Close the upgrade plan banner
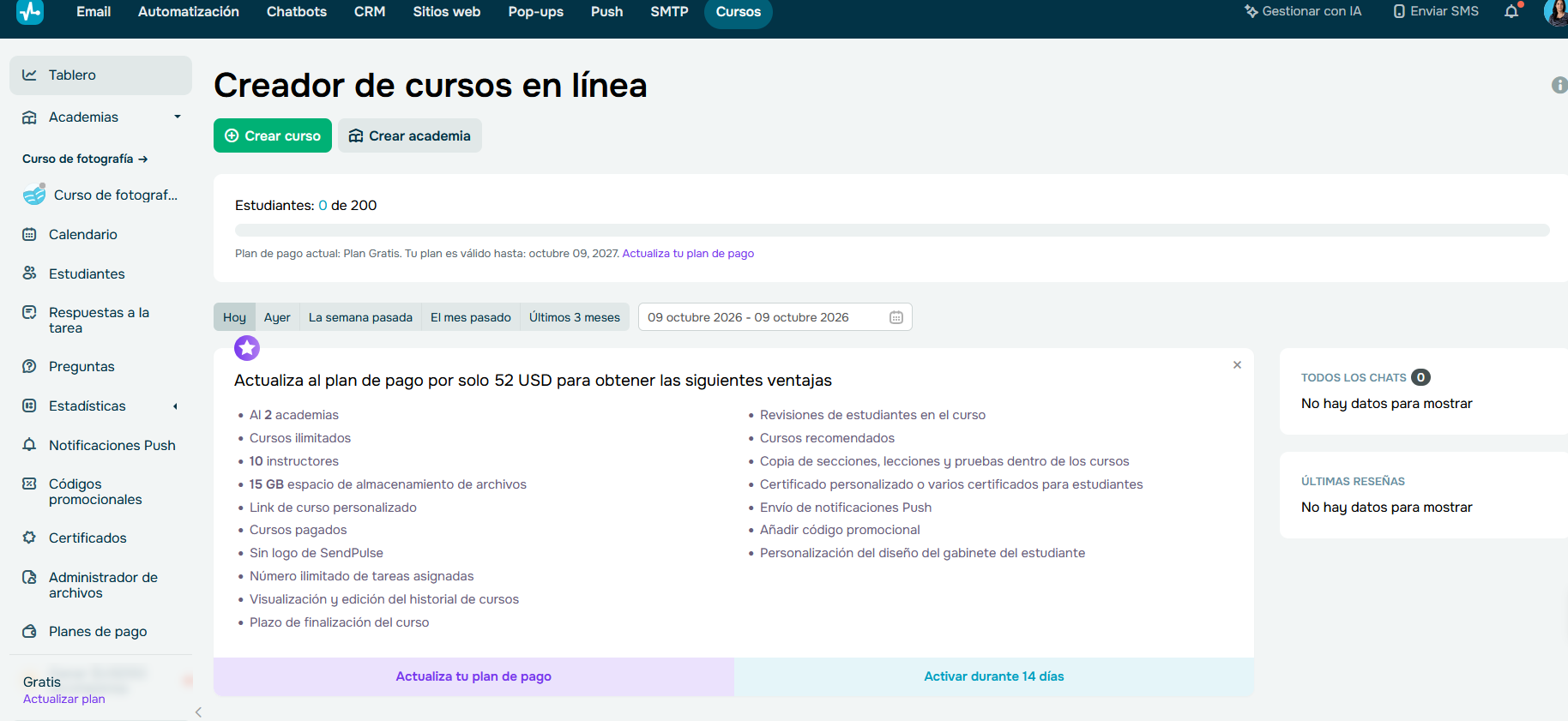Viewport: 1568px width, 721px height. 1237,365
